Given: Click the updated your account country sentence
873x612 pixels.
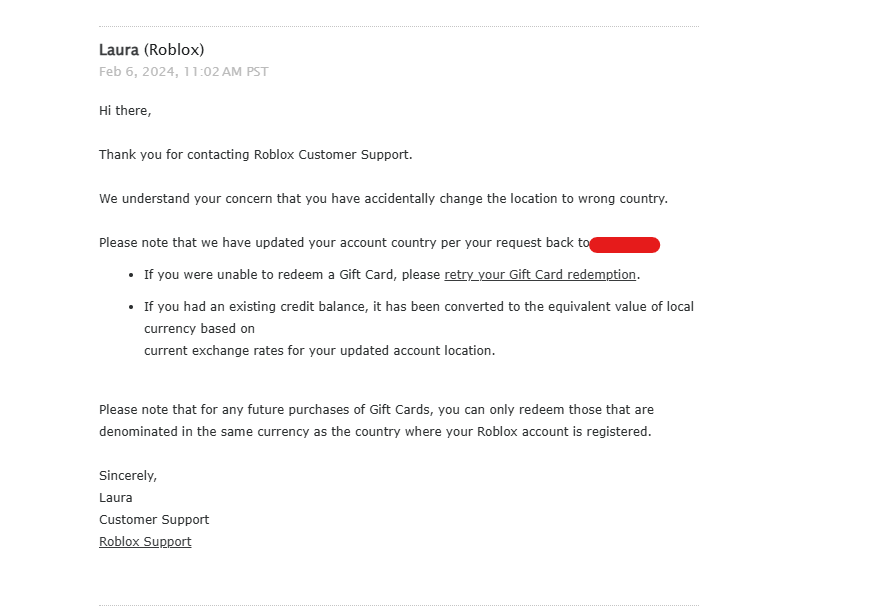Looking at the screenshot, I should 340,243.
